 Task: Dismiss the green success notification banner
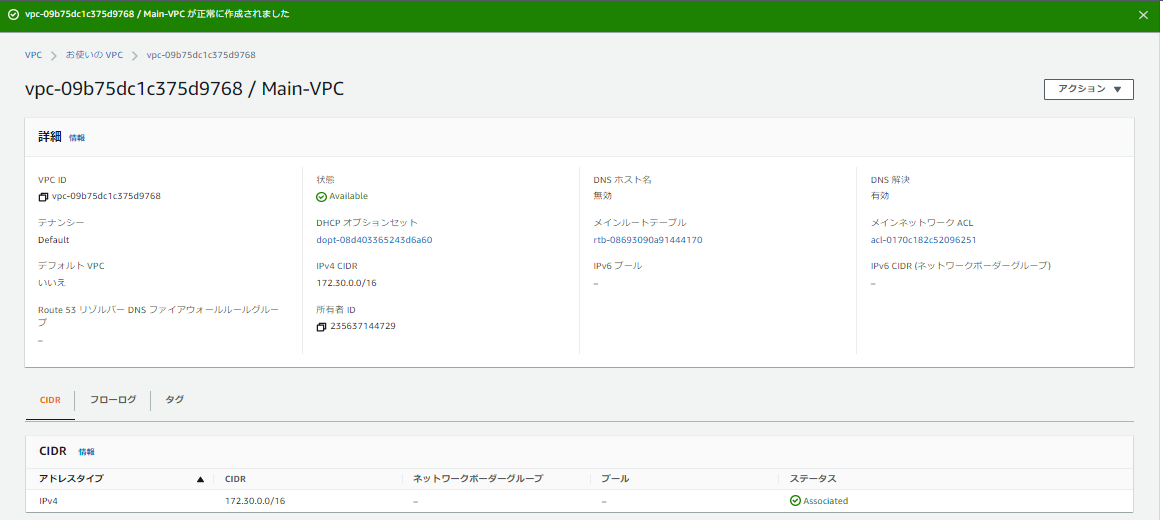tap(1143, 15)
